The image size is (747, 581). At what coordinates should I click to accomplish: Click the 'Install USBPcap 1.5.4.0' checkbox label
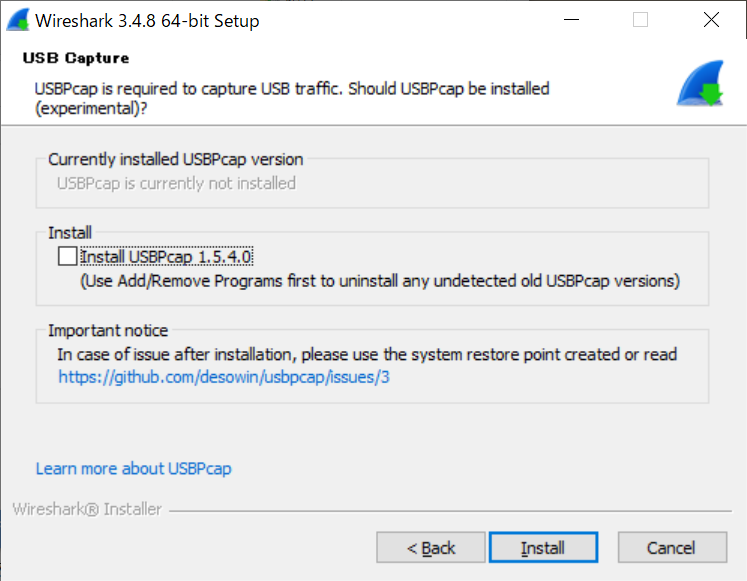tap(166, 257)
